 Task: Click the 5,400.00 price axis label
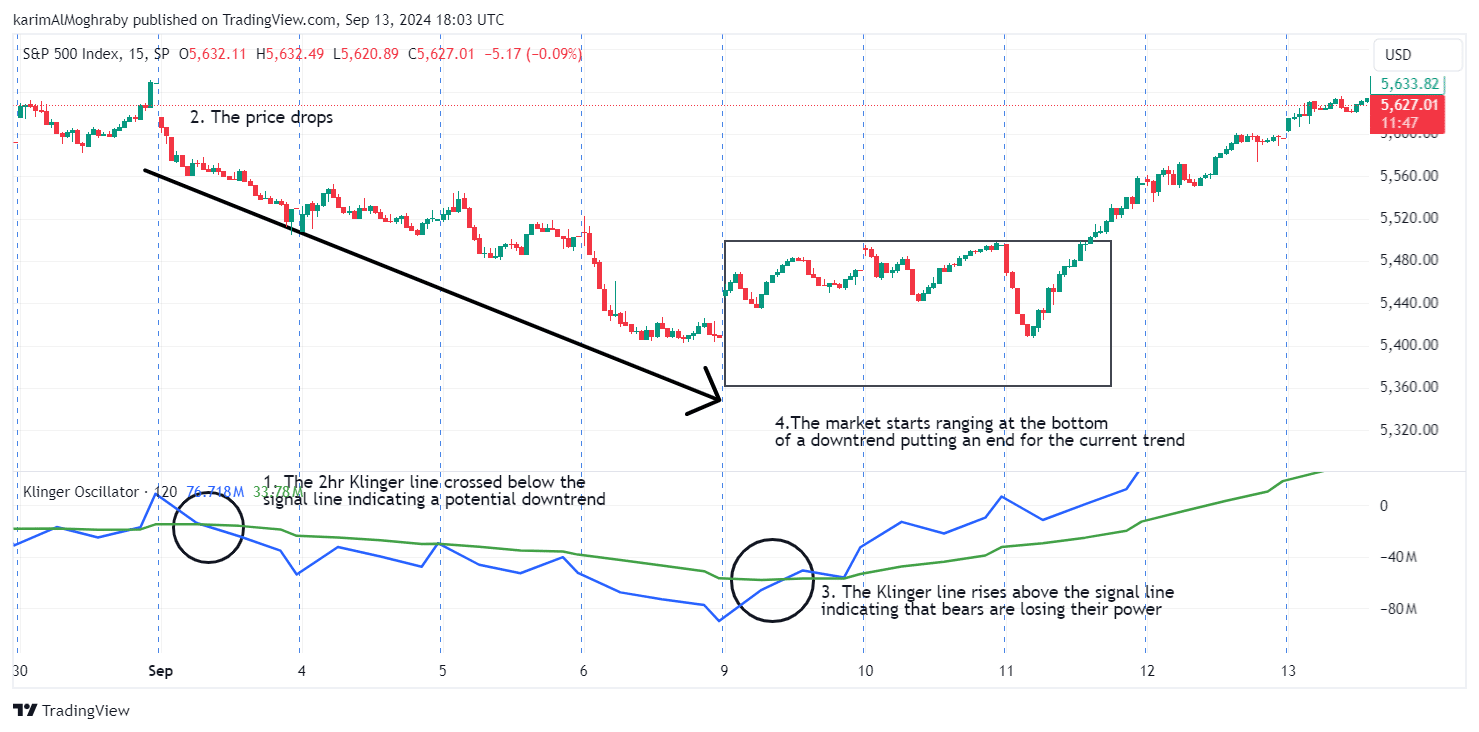1409,345
